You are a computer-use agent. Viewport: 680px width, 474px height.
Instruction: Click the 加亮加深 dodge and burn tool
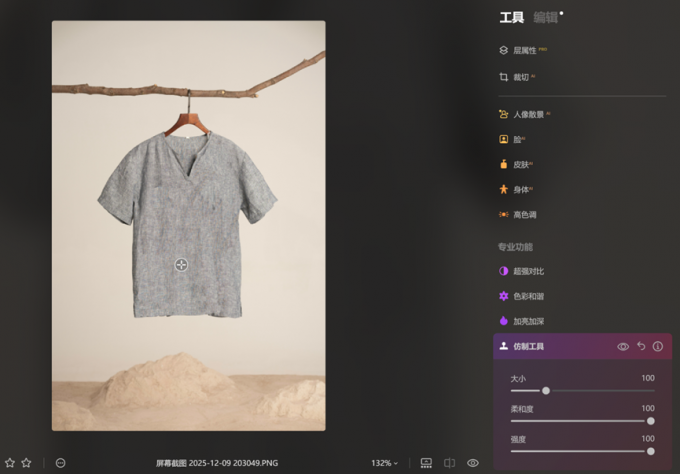pos(528,321)
